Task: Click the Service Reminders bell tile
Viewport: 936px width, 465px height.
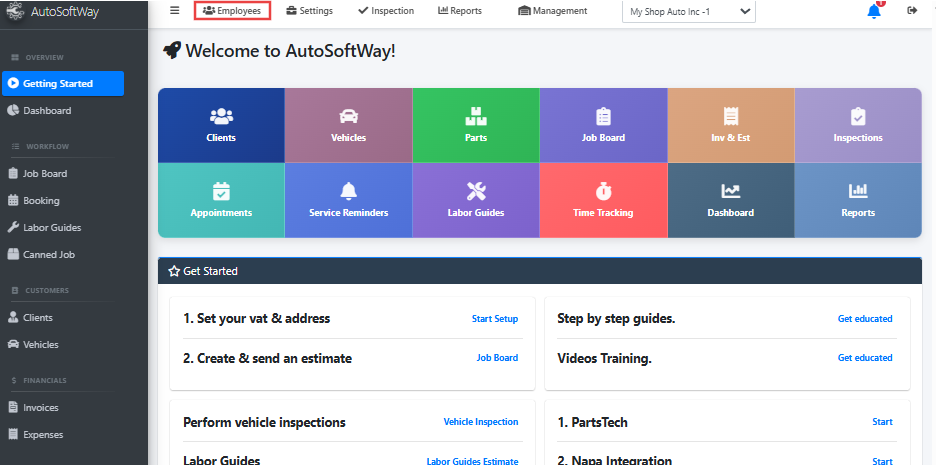Action: (x=348, y=200)
